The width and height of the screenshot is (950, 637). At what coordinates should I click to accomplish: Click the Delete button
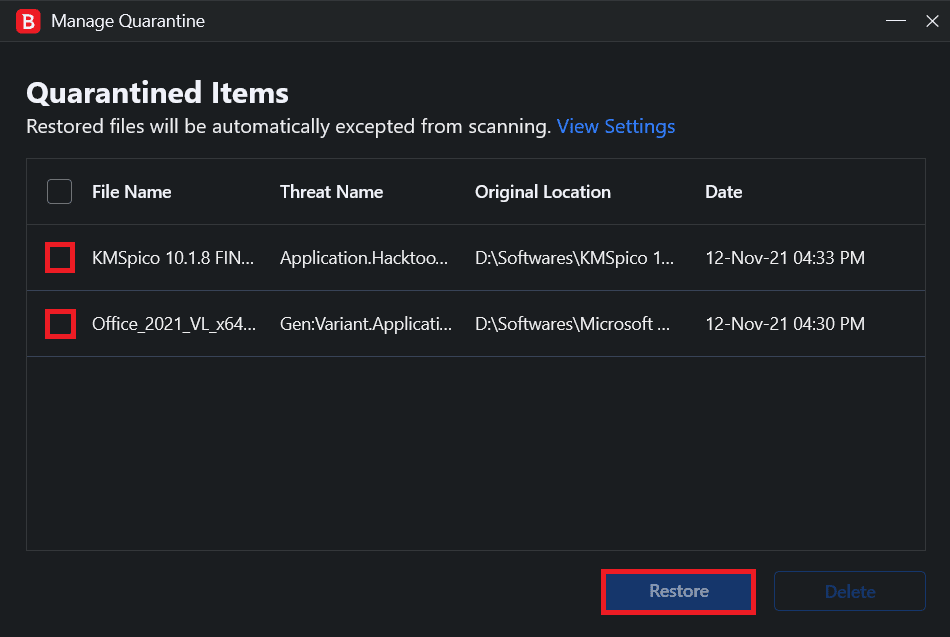(x=849, y=590)
